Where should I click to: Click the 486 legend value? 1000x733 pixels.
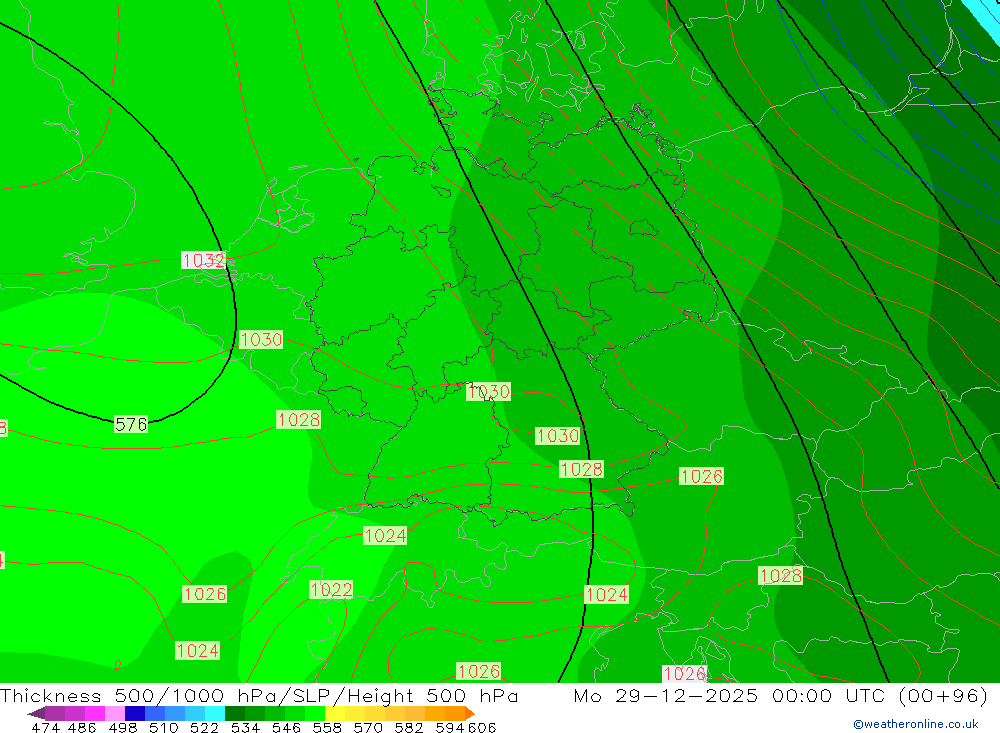82,727
